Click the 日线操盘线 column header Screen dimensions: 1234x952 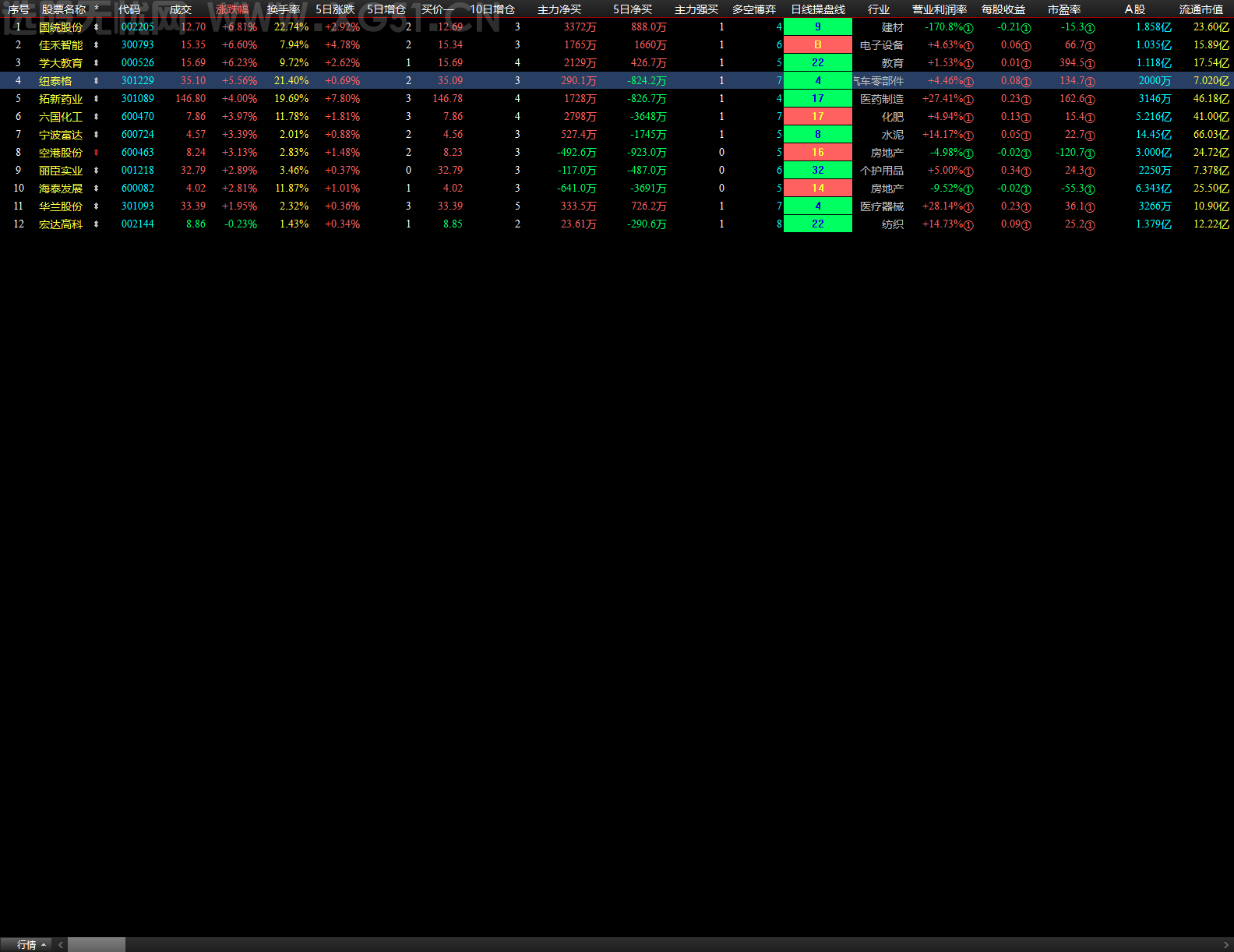click(818, 9)
